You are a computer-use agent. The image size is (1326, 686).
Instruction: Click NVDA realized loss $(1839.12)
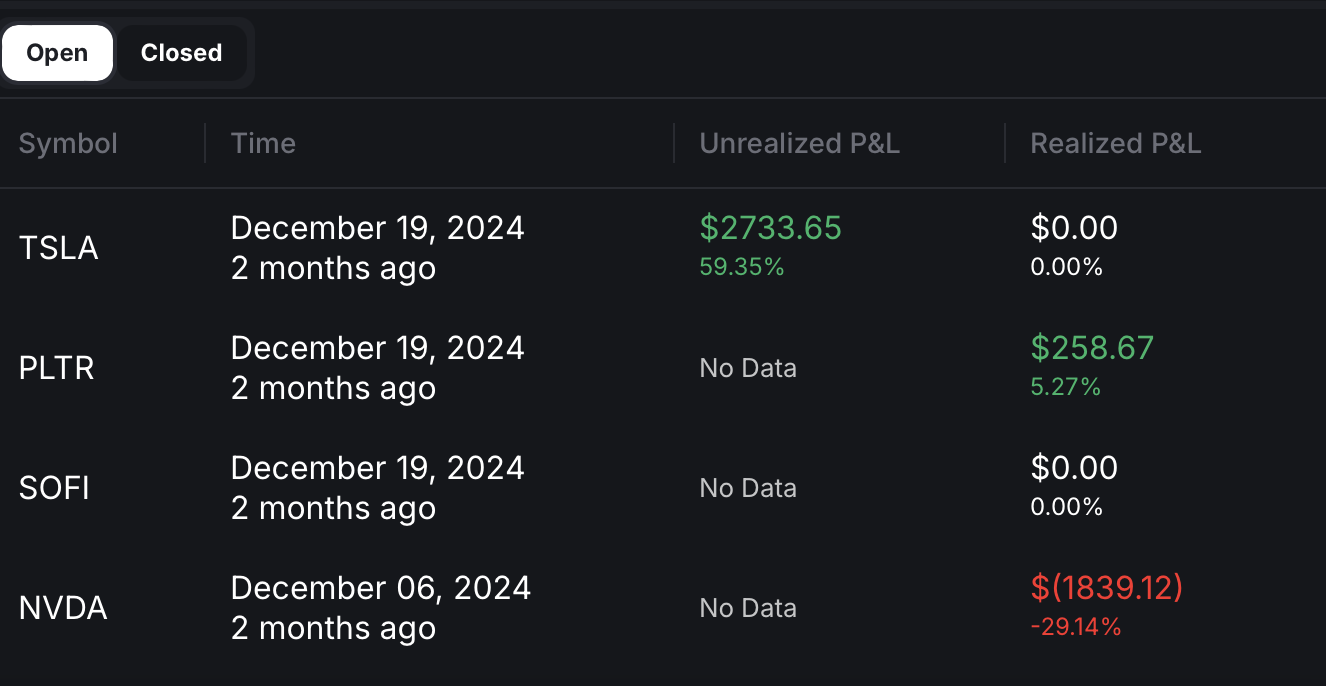[x=1106, y=588]
